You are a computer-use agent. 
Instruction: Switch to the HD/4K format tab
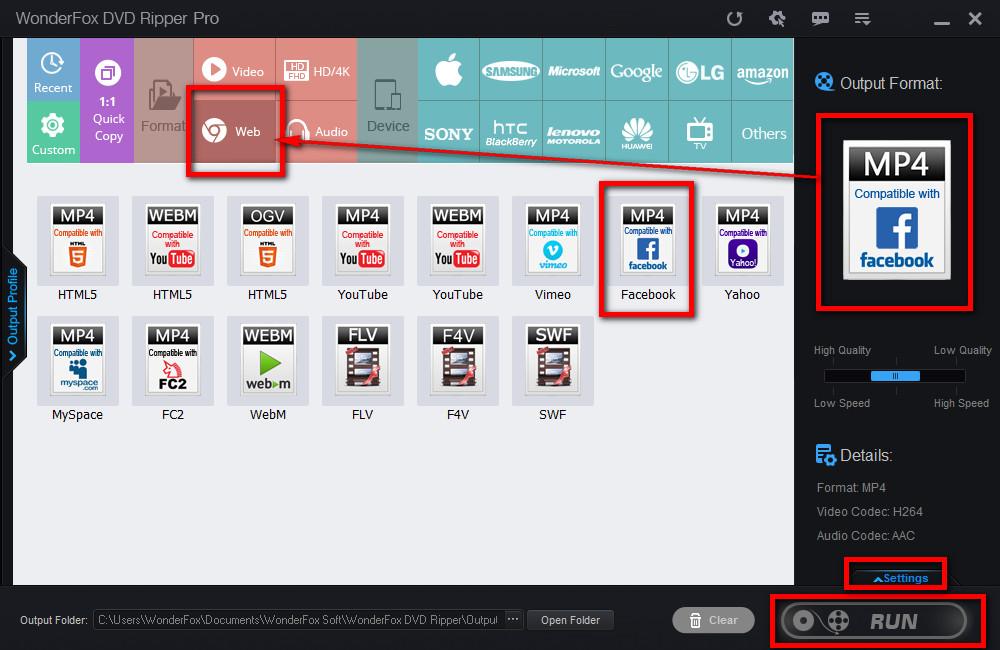[x=316, y=70]
